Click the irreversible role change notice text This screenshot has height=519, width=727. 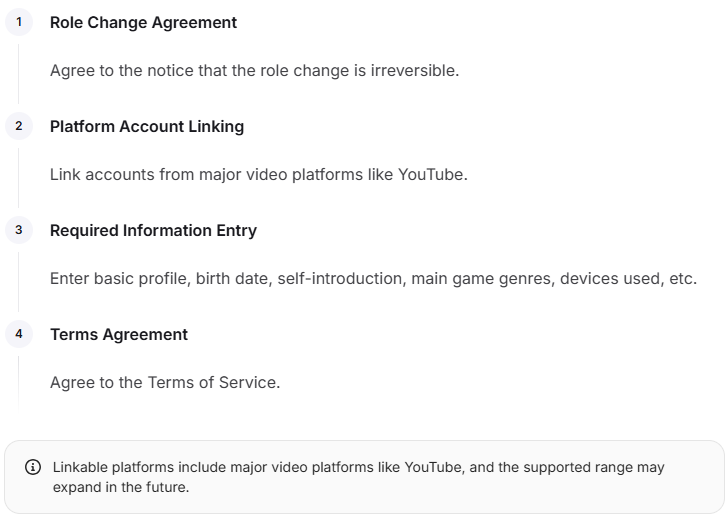pos(255,70)
